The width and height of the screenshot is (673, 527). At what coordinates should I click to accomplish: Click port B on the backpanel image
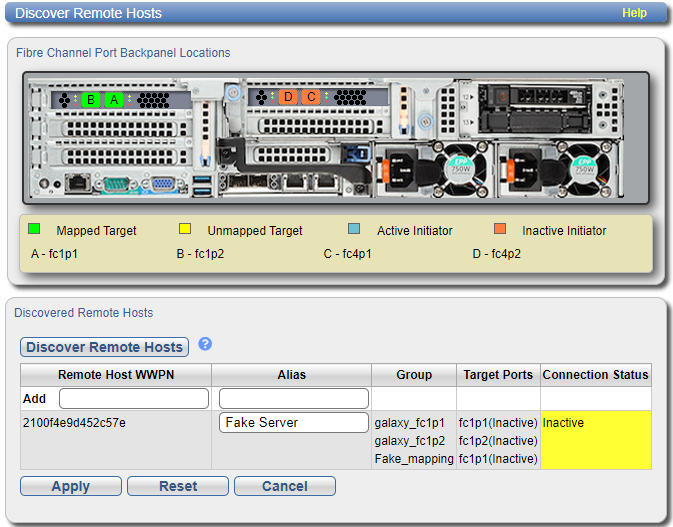[91, 100]
